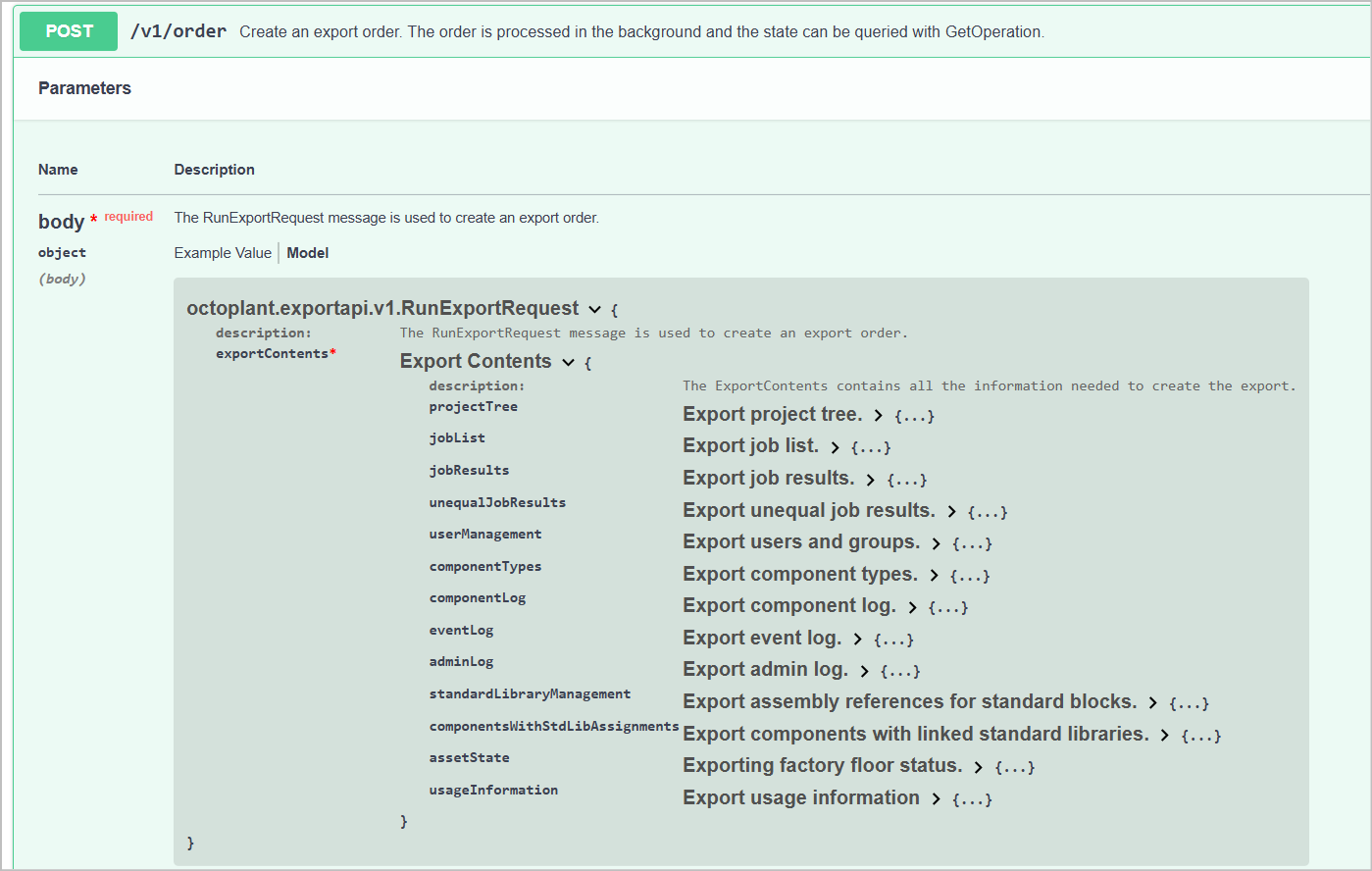Image resolution: width=1372 pixels, height=871 pixels.
Task: Expand Exporting factory floor status chevron
Action: 978,767
